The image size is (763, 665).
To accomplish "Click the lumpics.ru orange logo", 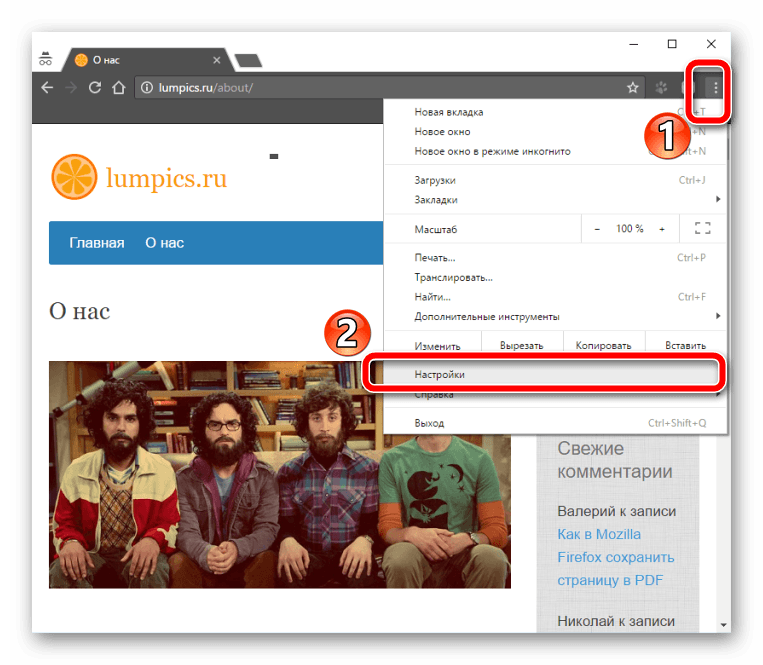I will [73, 177].
